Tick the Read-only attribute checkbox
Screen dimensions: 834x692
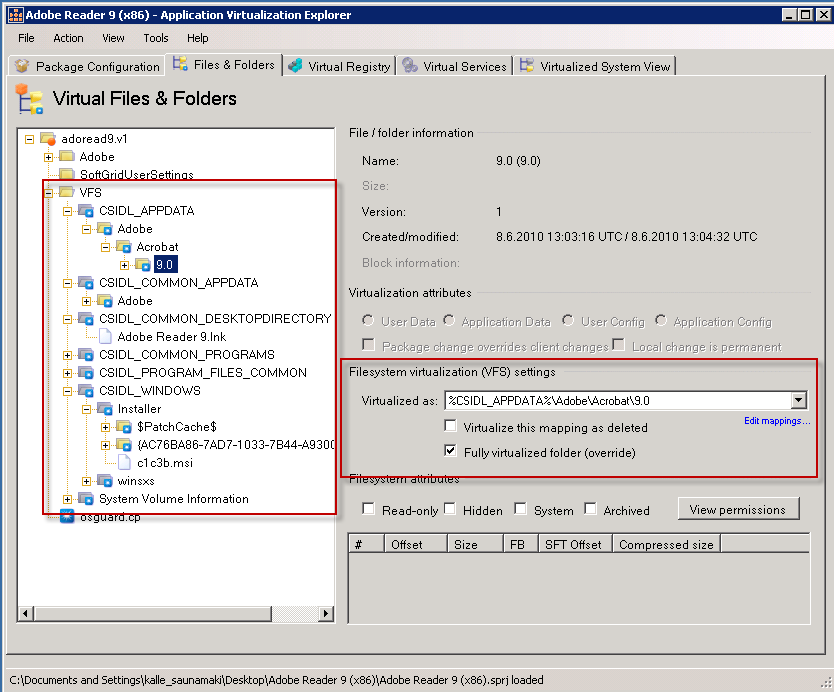pyautogui.click(x=369, y=510)
